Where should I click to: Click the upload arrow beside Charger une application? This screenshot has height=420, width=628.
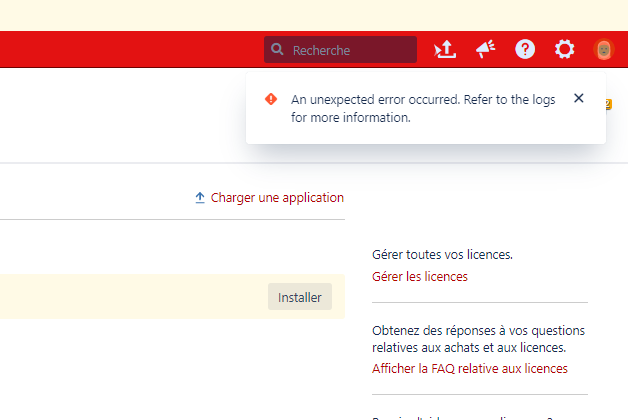pos(200,198)
